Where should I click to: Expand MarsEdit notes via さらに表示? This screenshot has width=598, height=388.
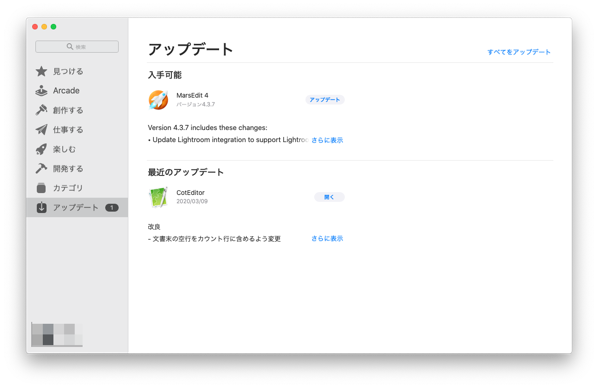pyautogui.click(x=327, y=140)
